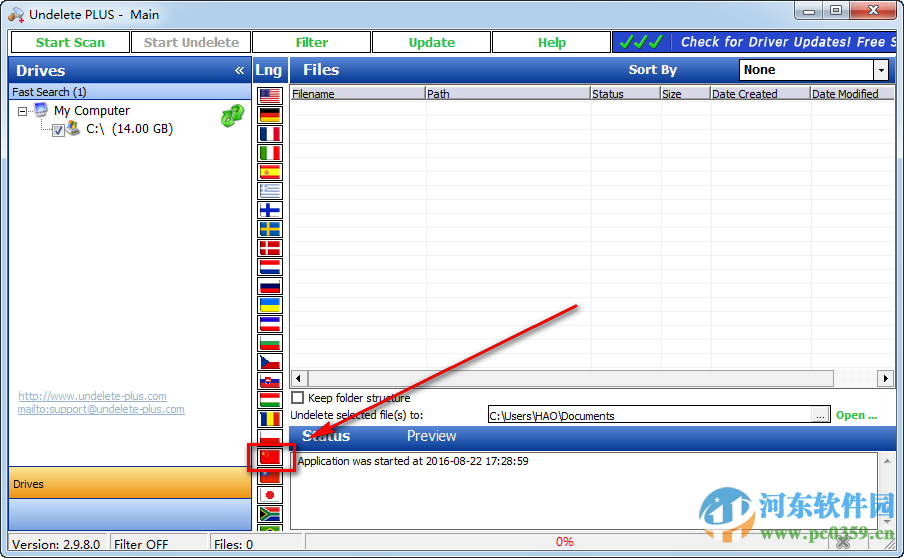Click the gray X cancel icon in status bar
Screen dimensions: 904x558
[x=843, y=542]
